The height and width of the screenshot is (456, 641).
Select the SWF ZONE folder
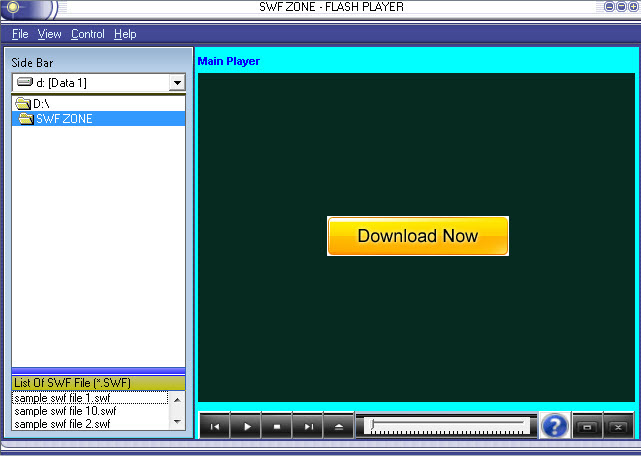point(99,119)
